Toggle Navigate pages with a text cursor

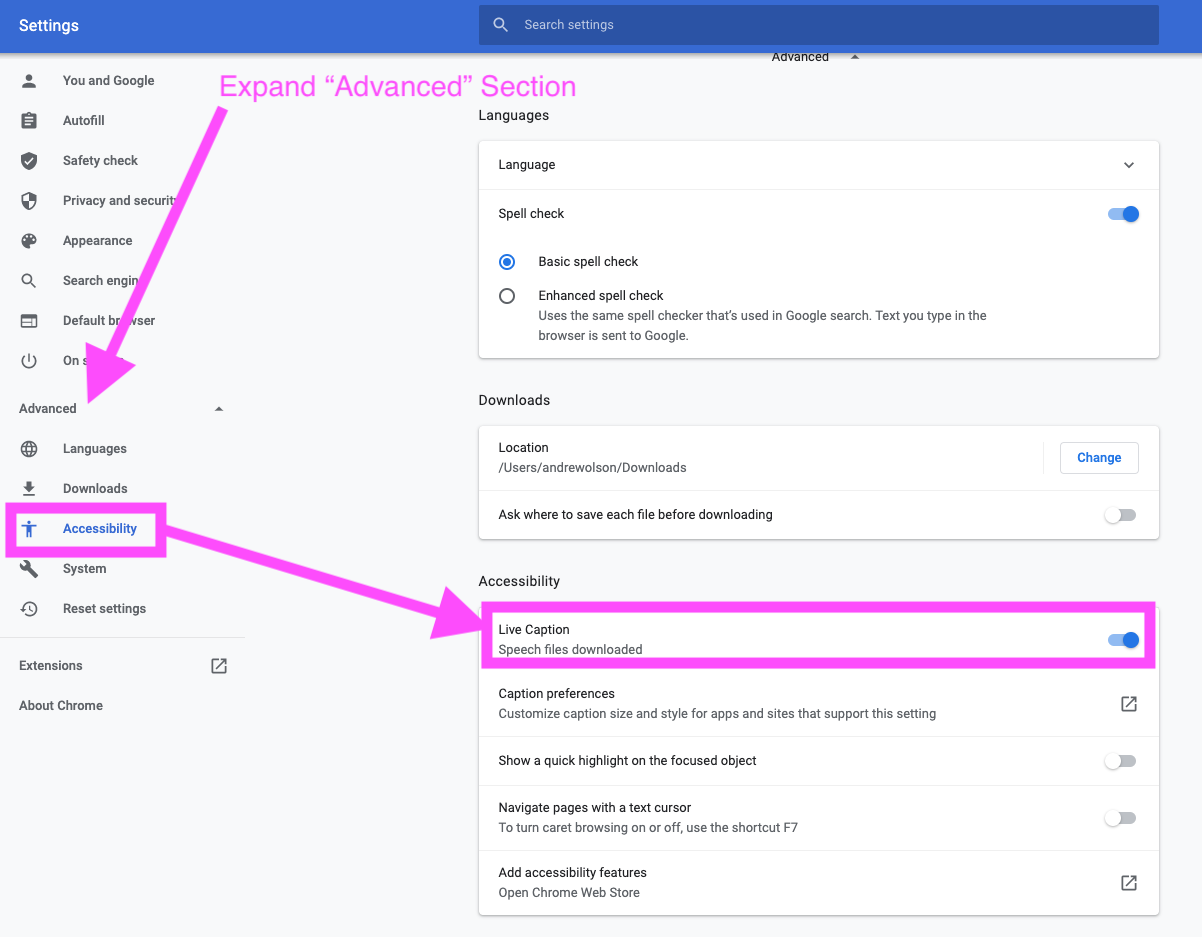[1120, 818]
